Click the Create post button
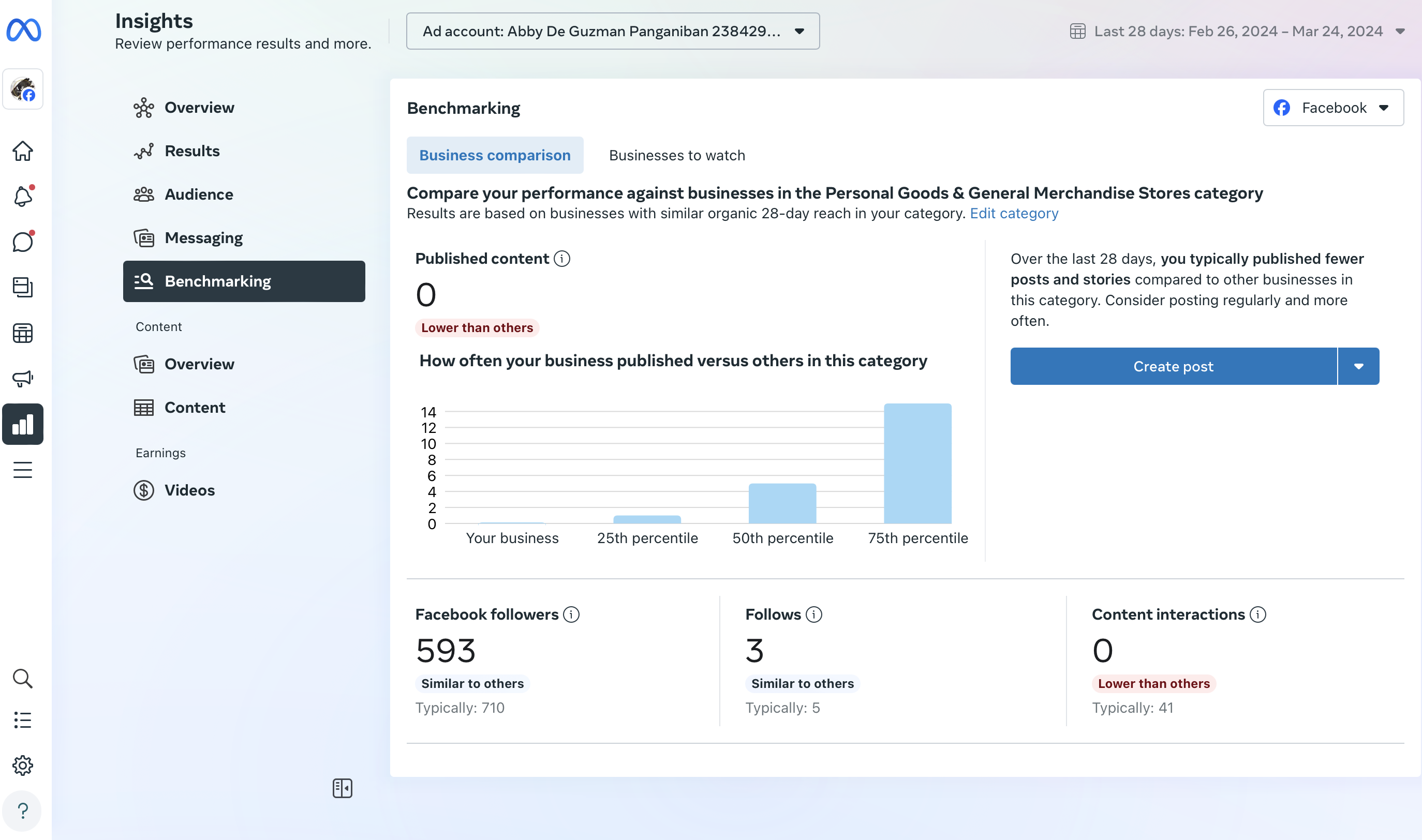 (1173, 366)
